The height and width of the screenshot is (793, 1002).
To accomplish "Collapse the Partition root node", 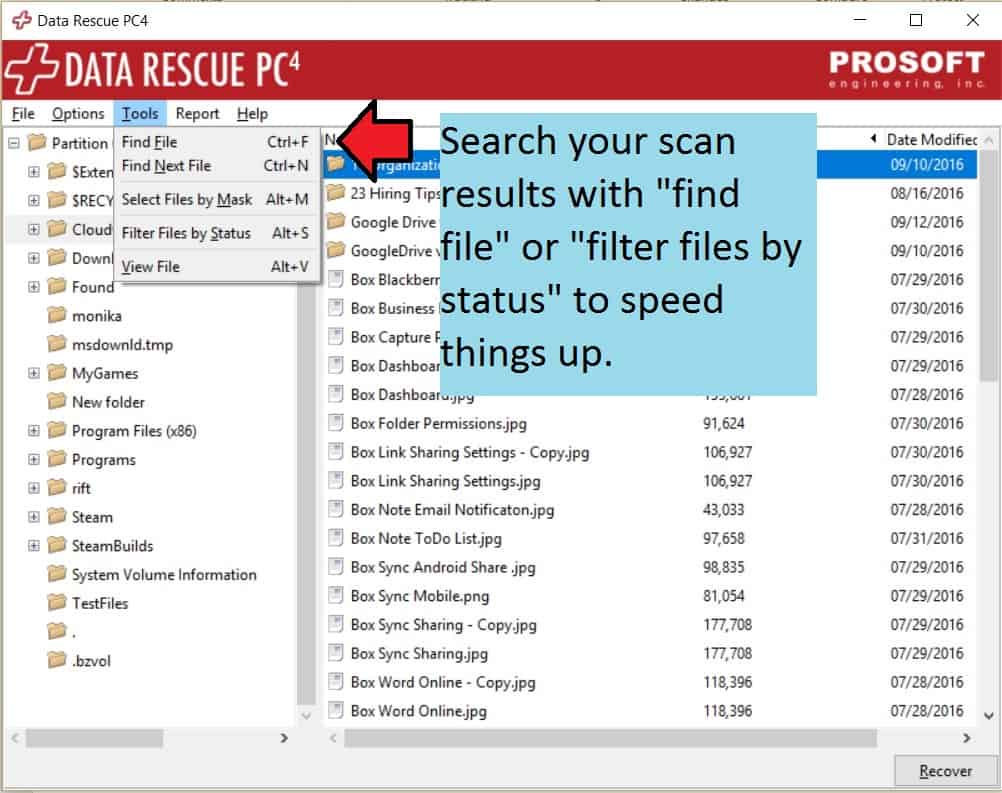I will 13,143.
